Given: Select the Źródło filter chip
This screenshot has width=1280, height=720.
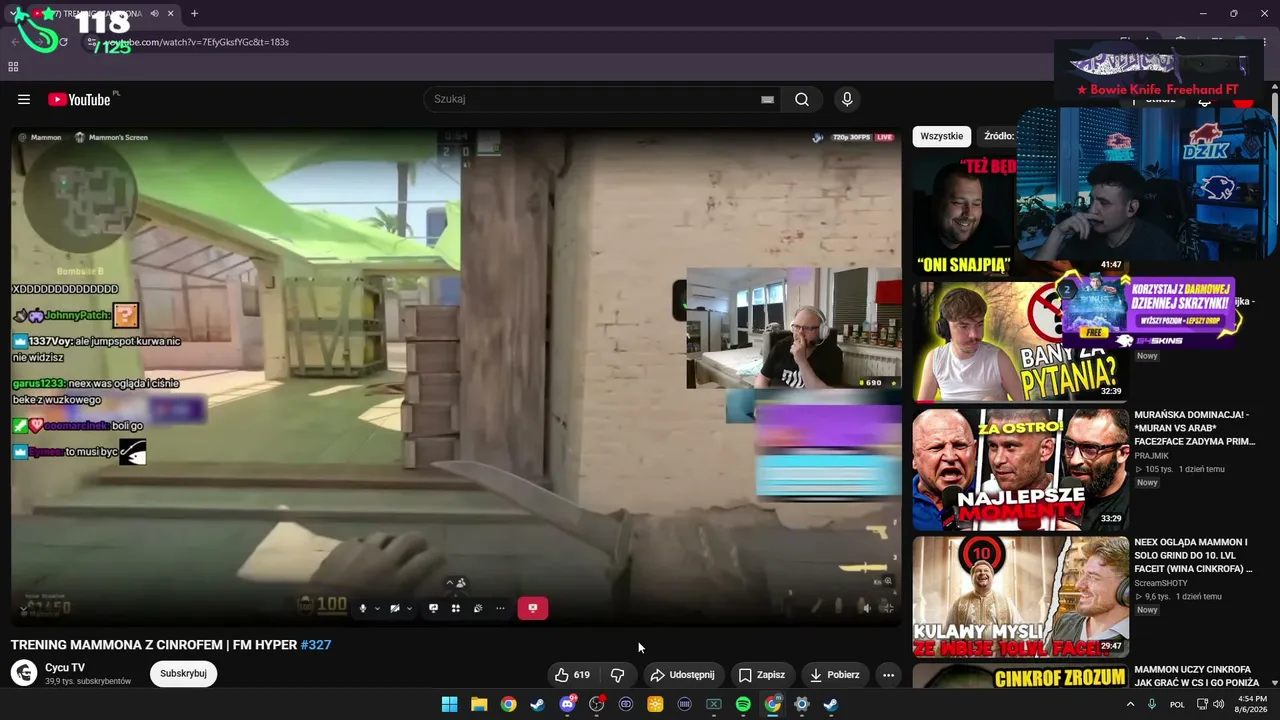Looking at the screenshot, I should click(998, 136).
